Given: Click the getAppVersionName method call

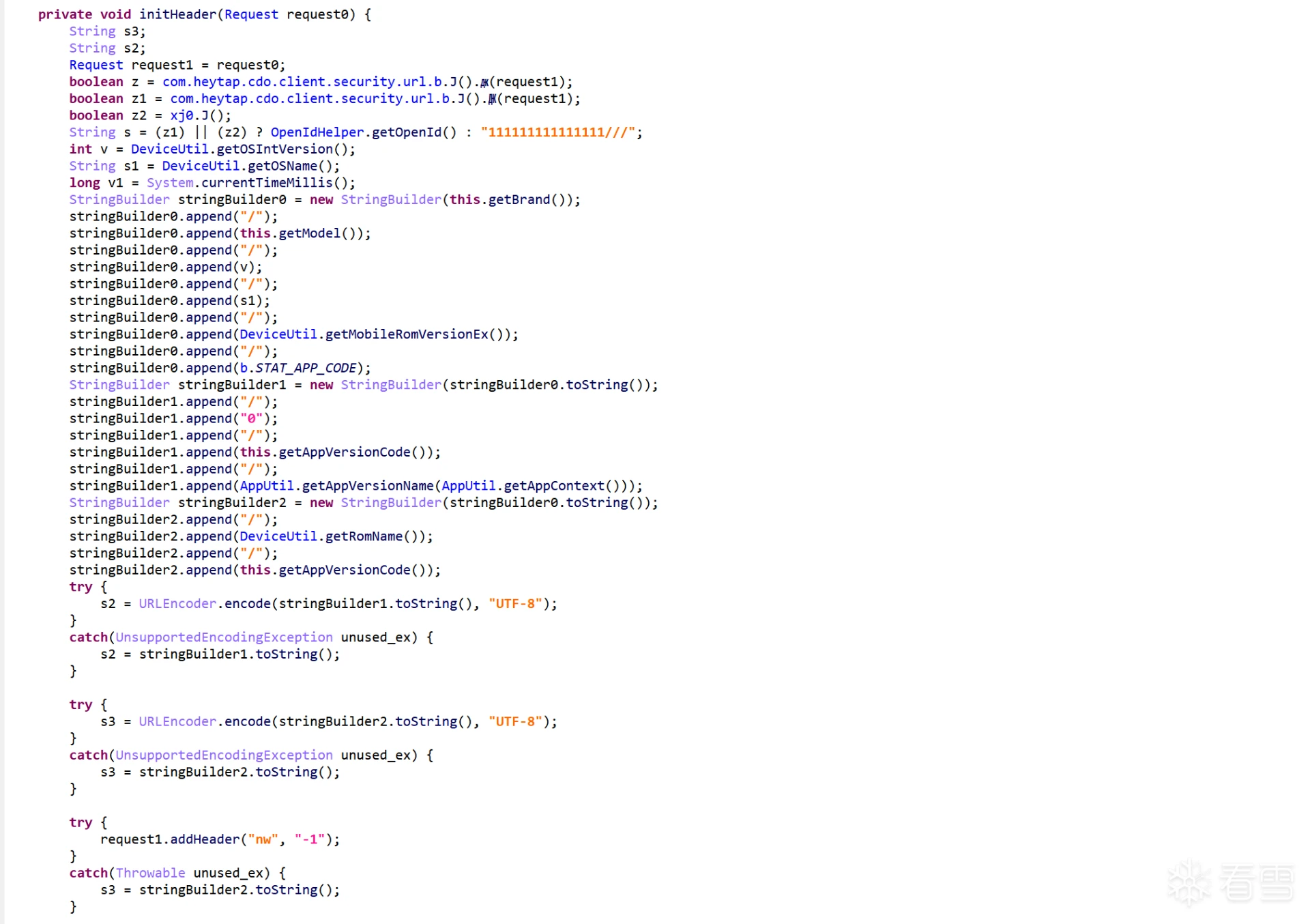Looking at the screenshot, I should coord(367,486).
